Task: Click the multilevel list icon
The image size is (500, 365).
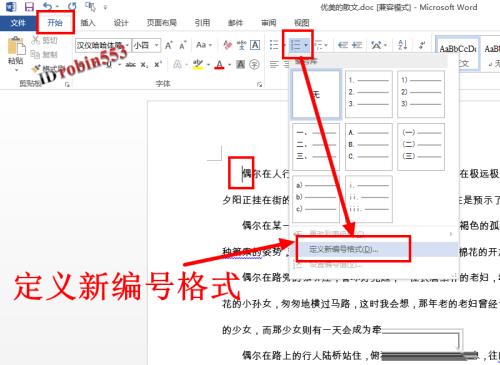Action: 319,45
